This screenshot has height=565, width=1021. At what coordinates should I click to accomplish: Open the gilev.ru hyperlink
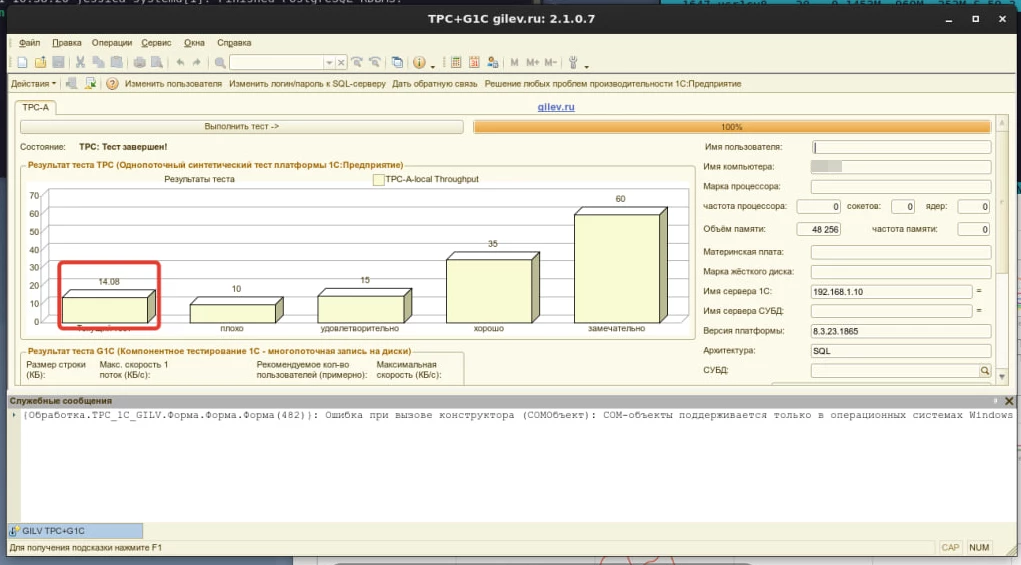(x=555, y=106)
